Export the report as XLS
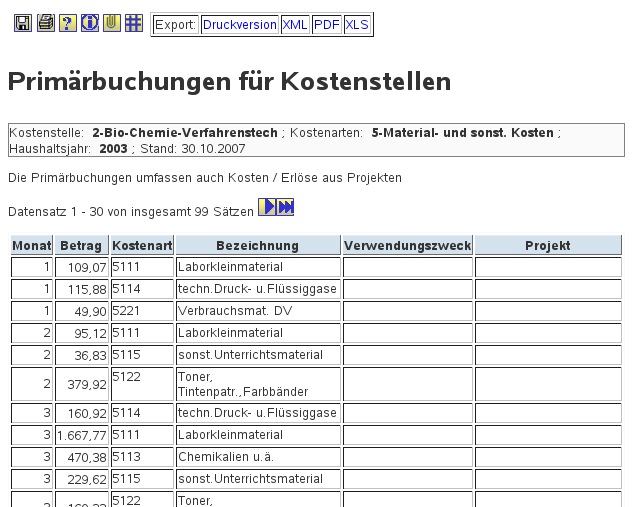Image resolution: width=633 pixels, height=507 pixels. click(357, 25)
